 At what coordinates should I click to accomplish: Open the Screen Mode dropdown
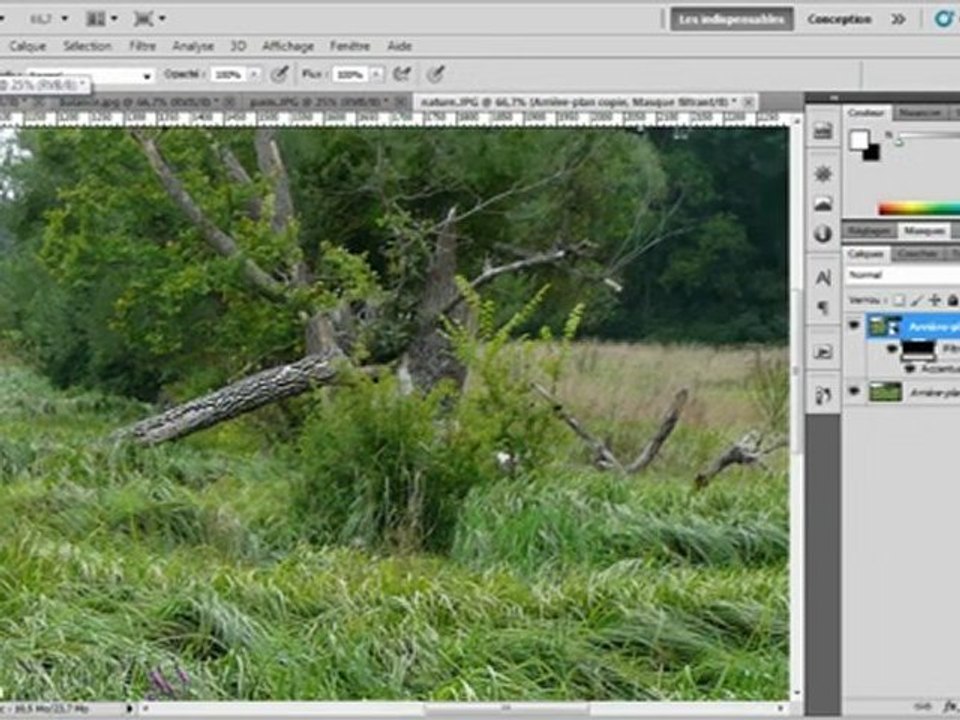tap(162, 19)
